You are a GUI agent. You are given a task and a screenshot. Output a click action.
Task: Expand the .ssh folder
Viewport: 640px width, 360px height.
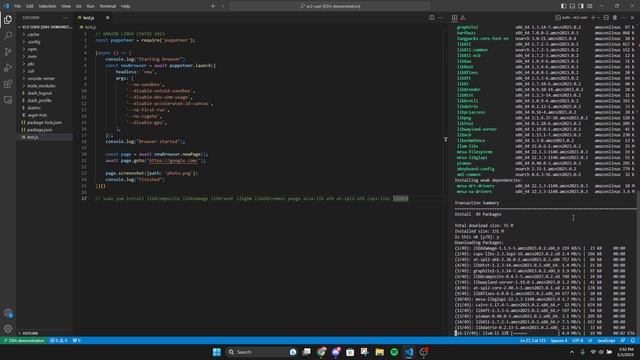45,71
